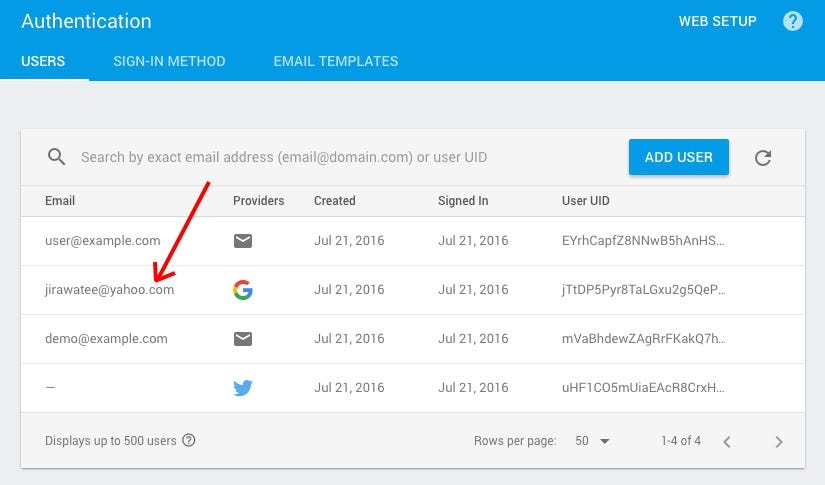Viewport: 825px width, 485px height.
Task: Click the user@example.com email cell
Action: (103, 241)
